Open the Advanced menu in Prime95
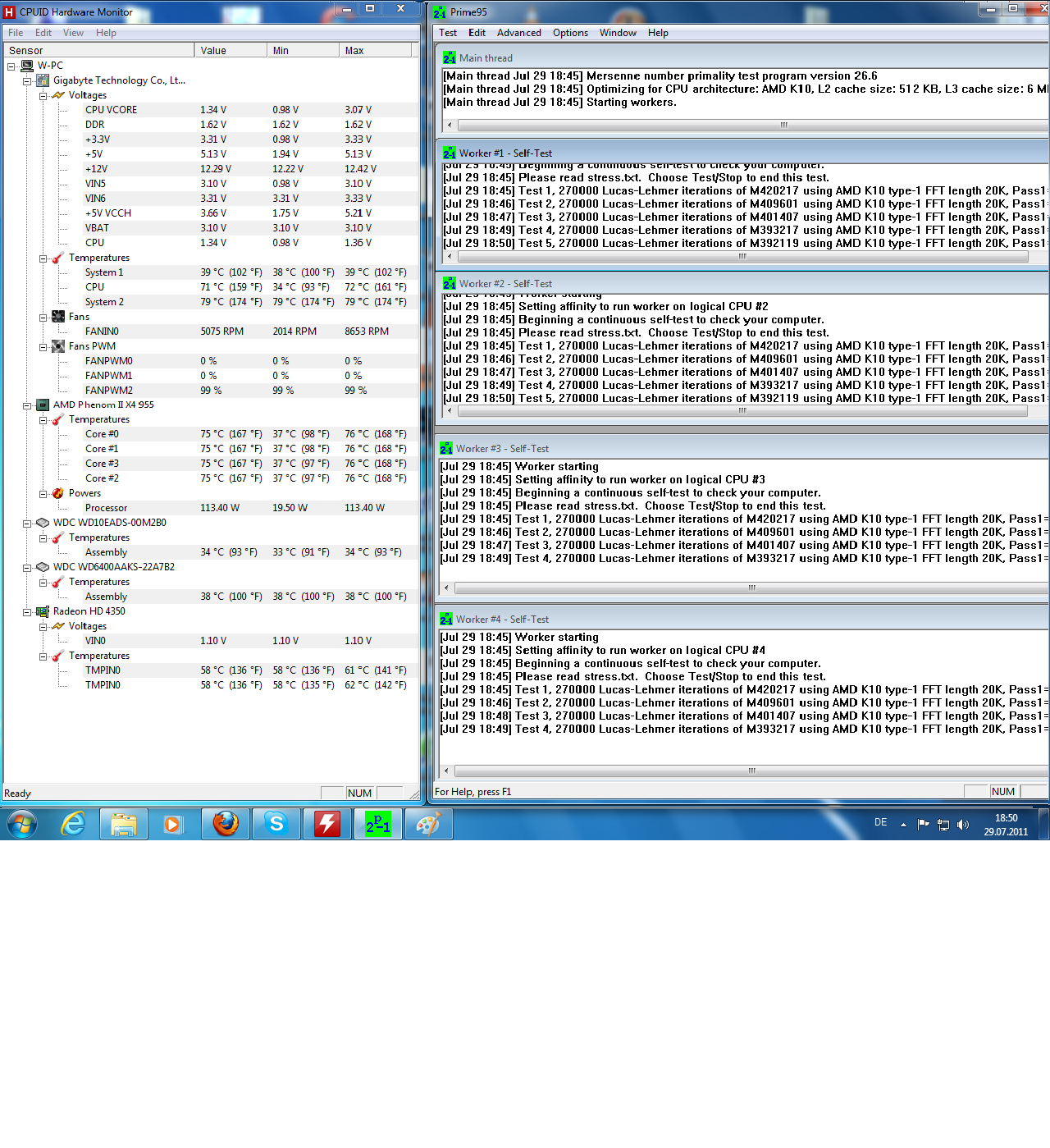This screenshot has height=1148, width=1050. pyautogui.click(x=519, y=33)
